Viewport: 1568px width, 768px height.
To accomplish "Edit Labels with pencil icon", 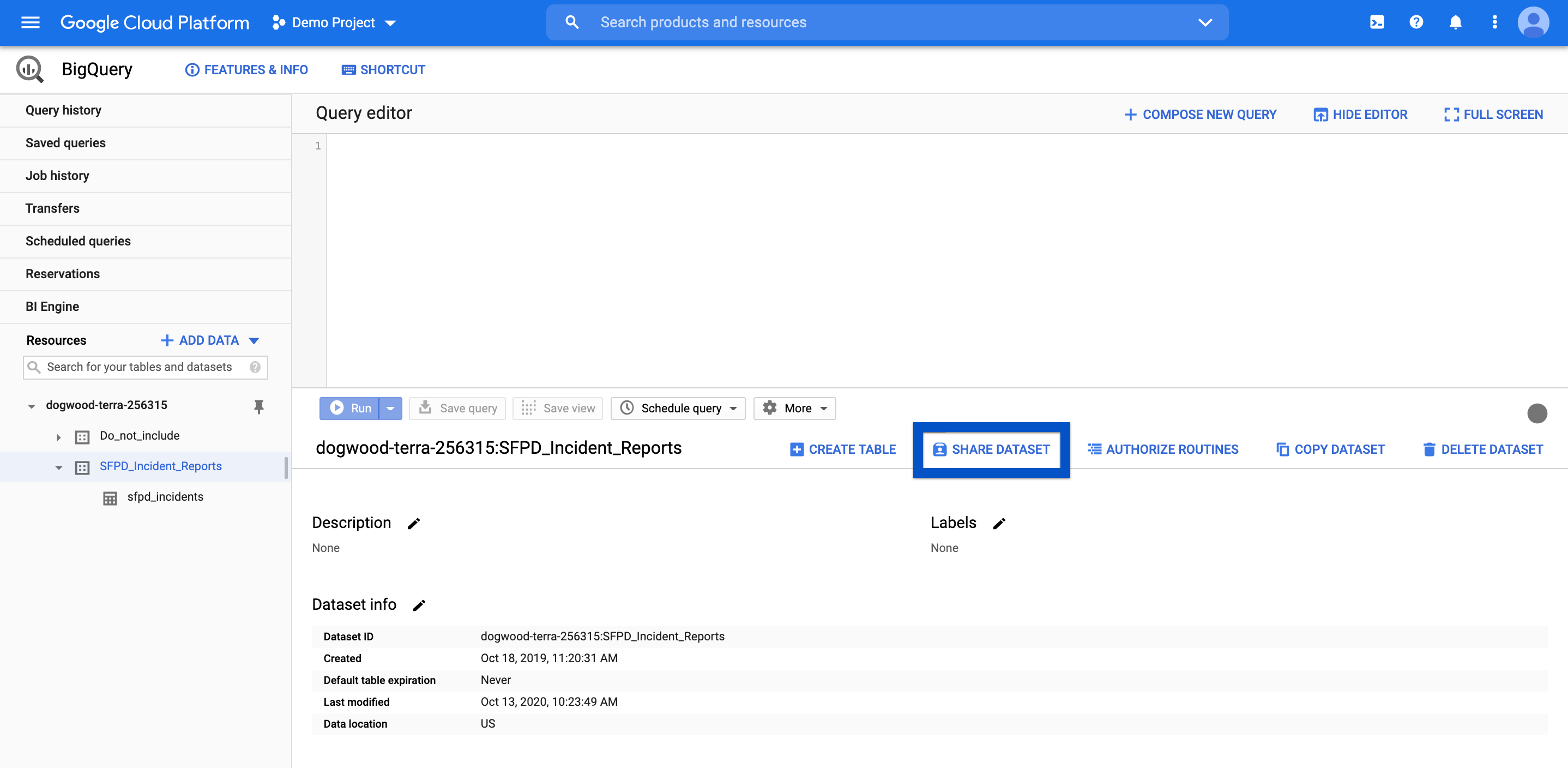I will [x=999, y=523].
